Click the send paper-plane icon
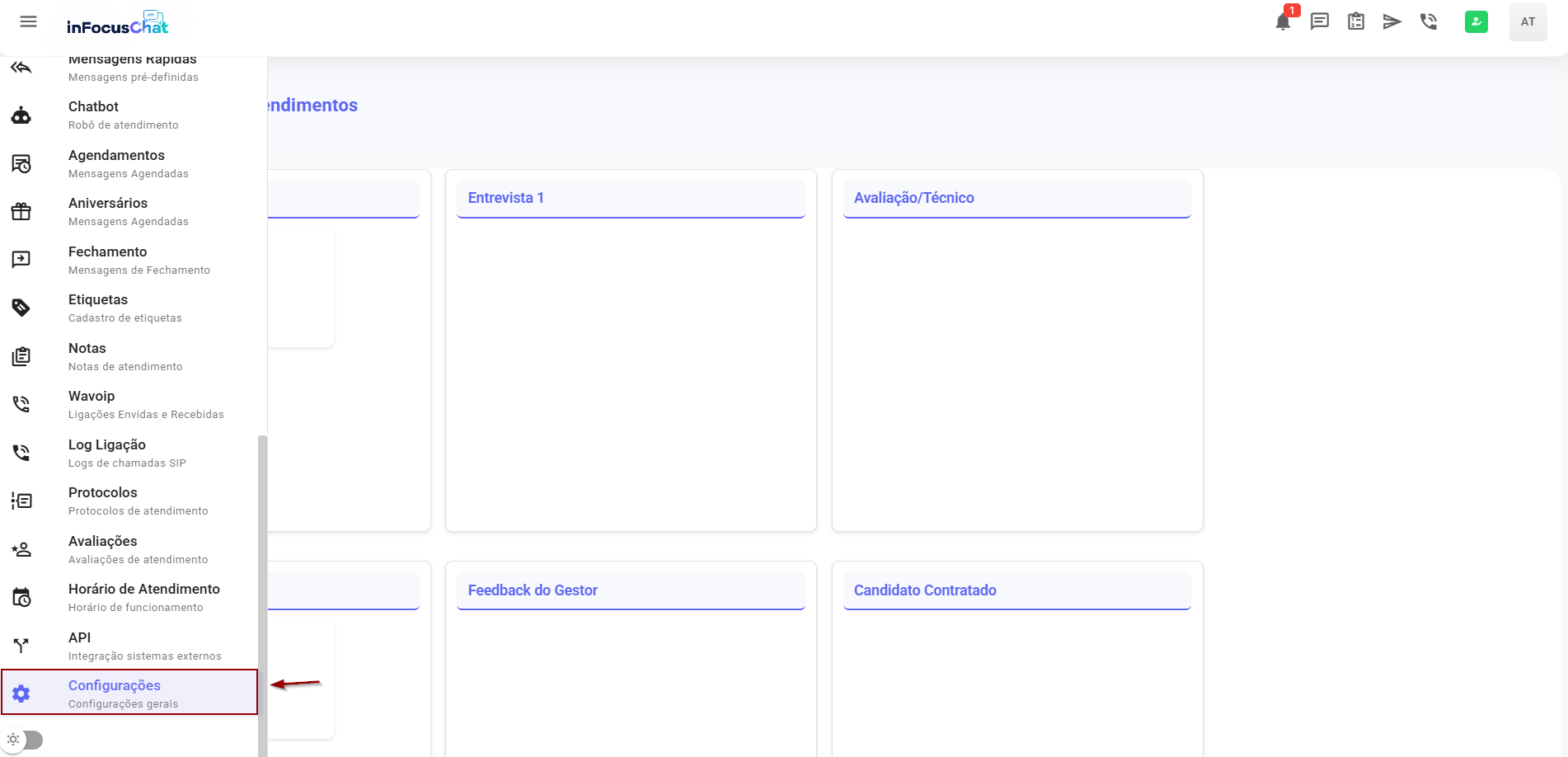 pyautogui.click(x=1392, y=21)
